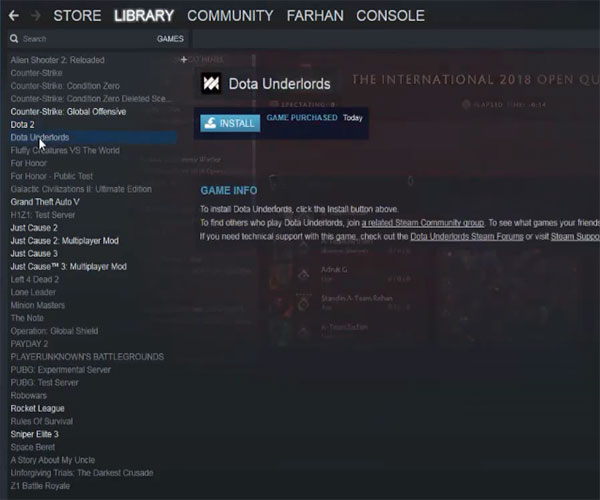Select Robowars in the list
This screenshot has height=500, width=600.
[x=29, y=396]
